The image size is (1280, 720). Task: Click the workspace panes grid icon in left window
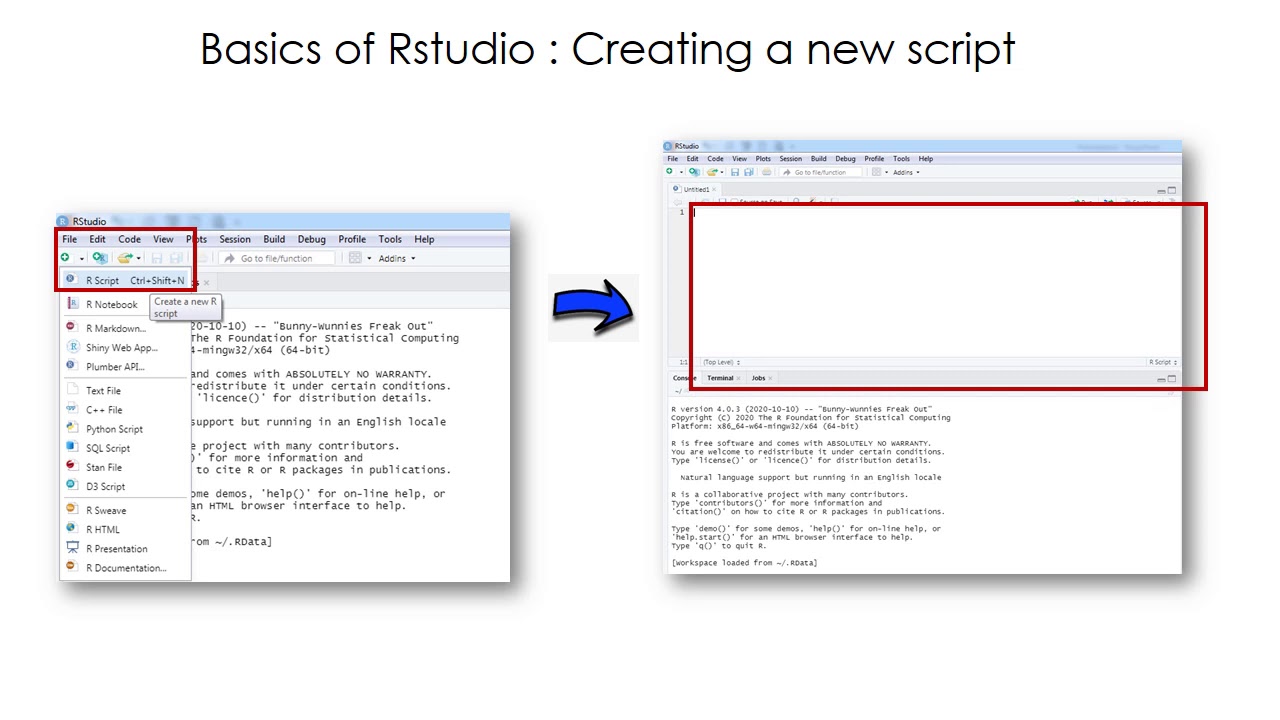pyautogui.click(x=355, y=258)
